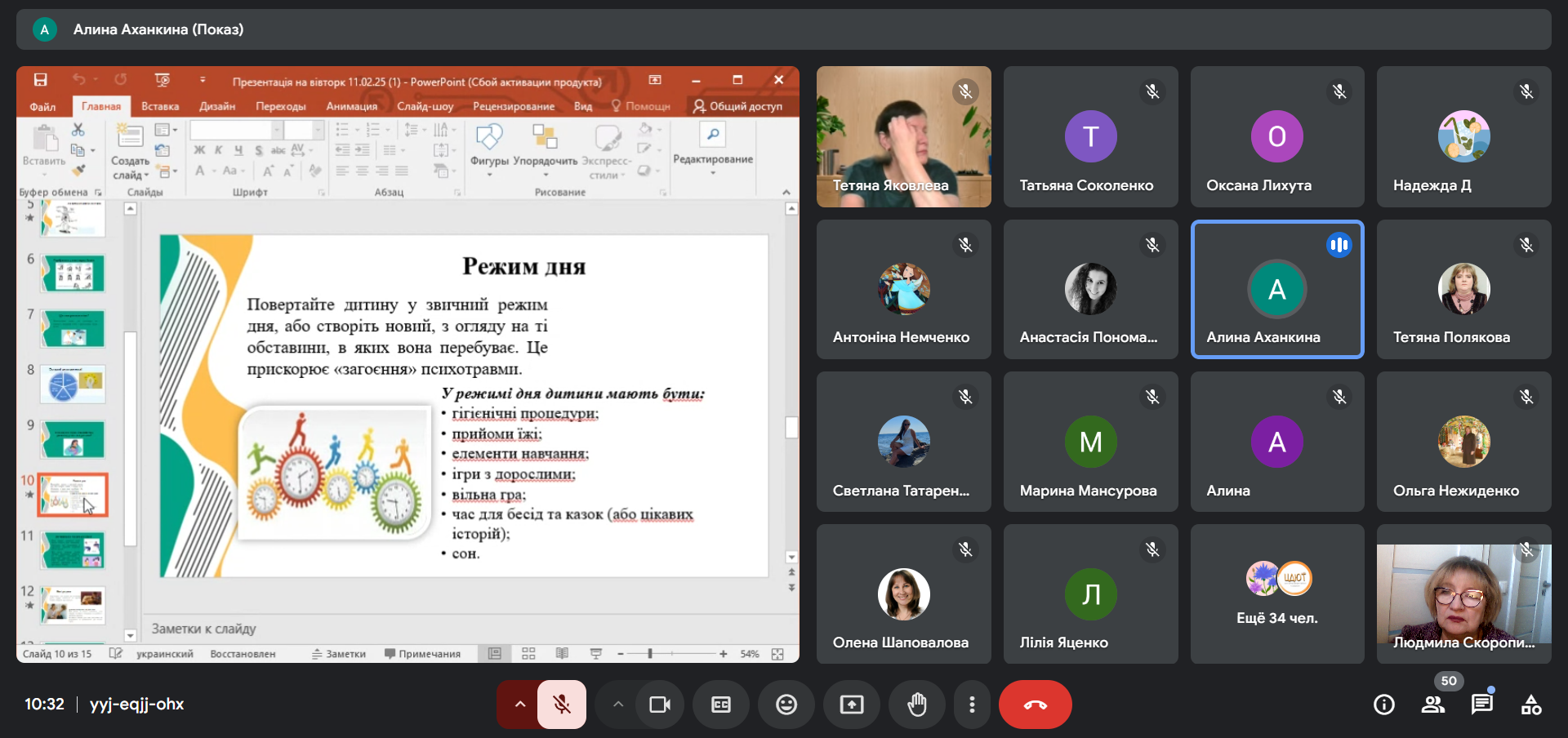Click the present screen icon
The width and height of the screenshot is (1568, 738).
[851, 705]
